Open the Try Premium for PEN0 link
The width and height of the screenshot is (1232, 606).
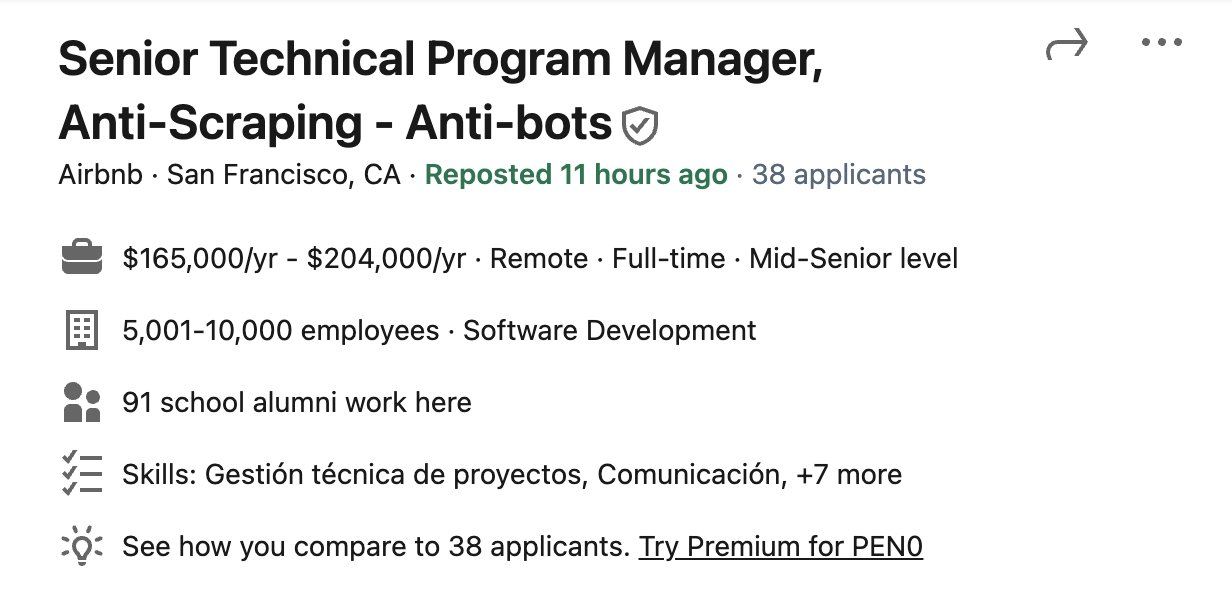780,547
